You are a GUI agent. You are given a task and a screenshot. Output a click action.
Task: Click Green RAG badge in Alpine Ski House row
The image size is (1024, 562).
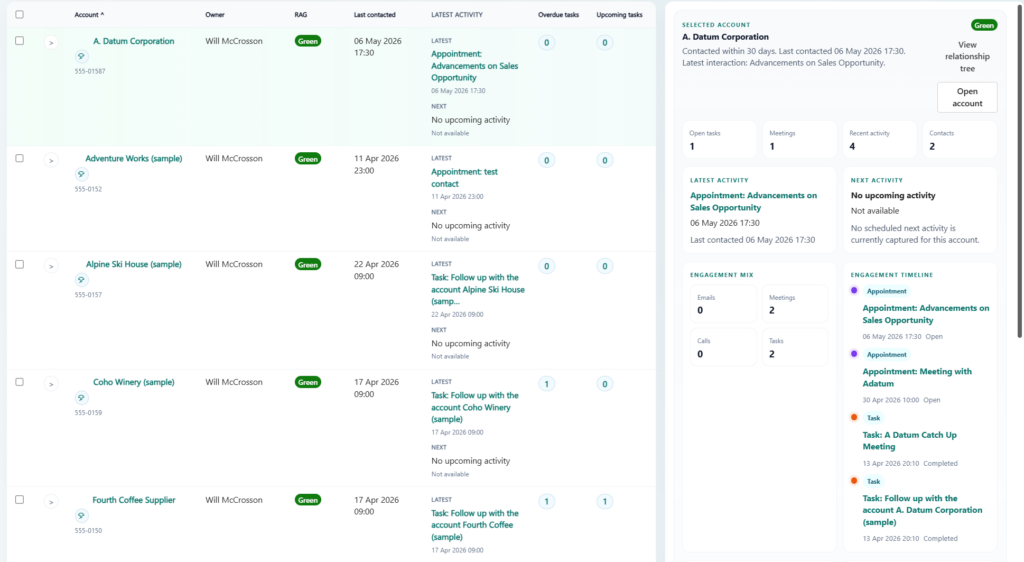308,264
